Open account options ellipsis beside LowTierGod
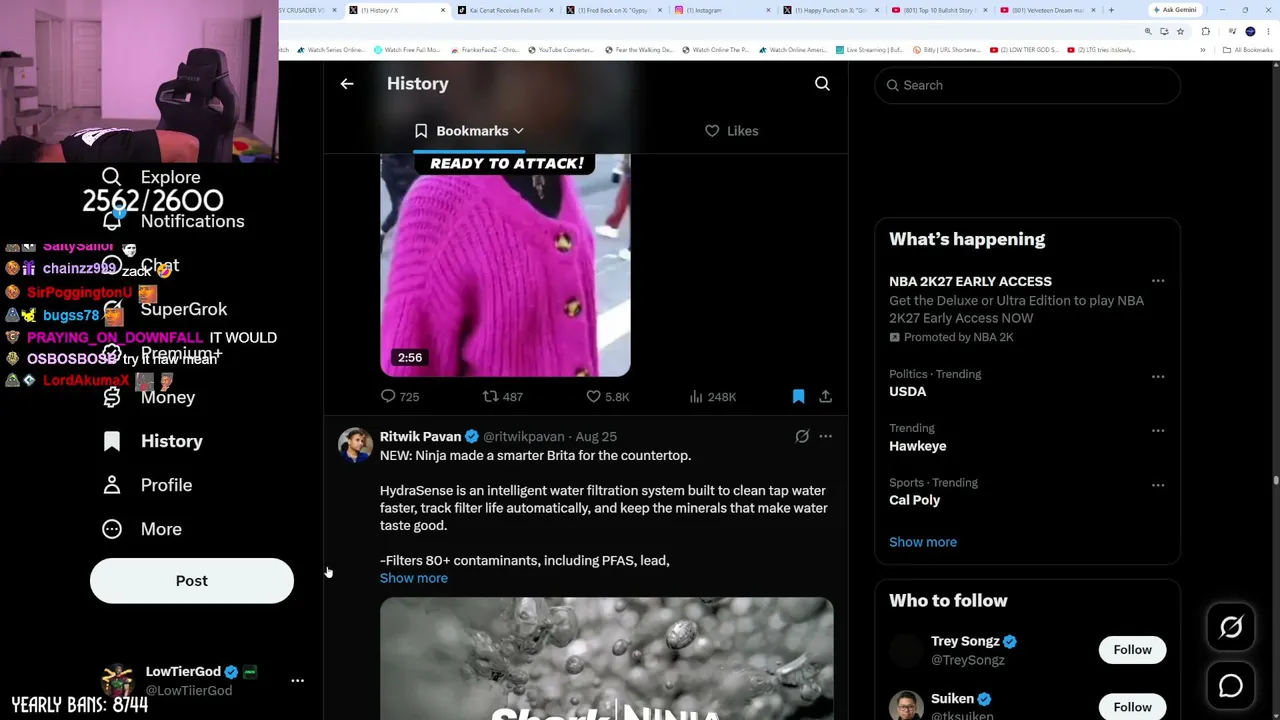The image size is (1280, 720). pos(297,680)
